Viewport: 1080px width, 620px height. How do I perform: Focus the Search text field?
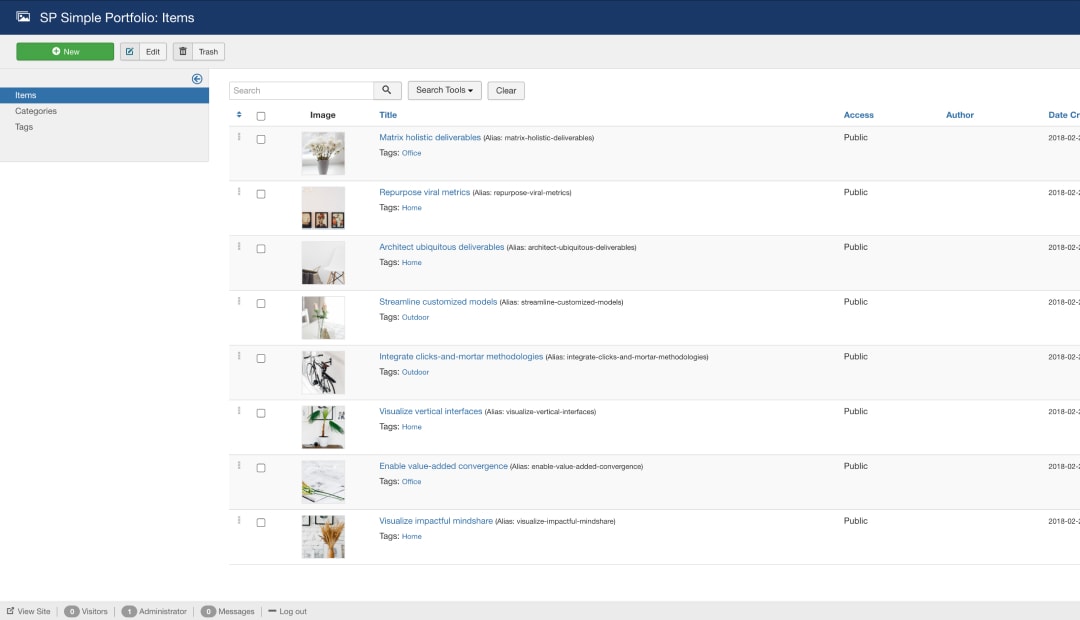coord(301,90)
